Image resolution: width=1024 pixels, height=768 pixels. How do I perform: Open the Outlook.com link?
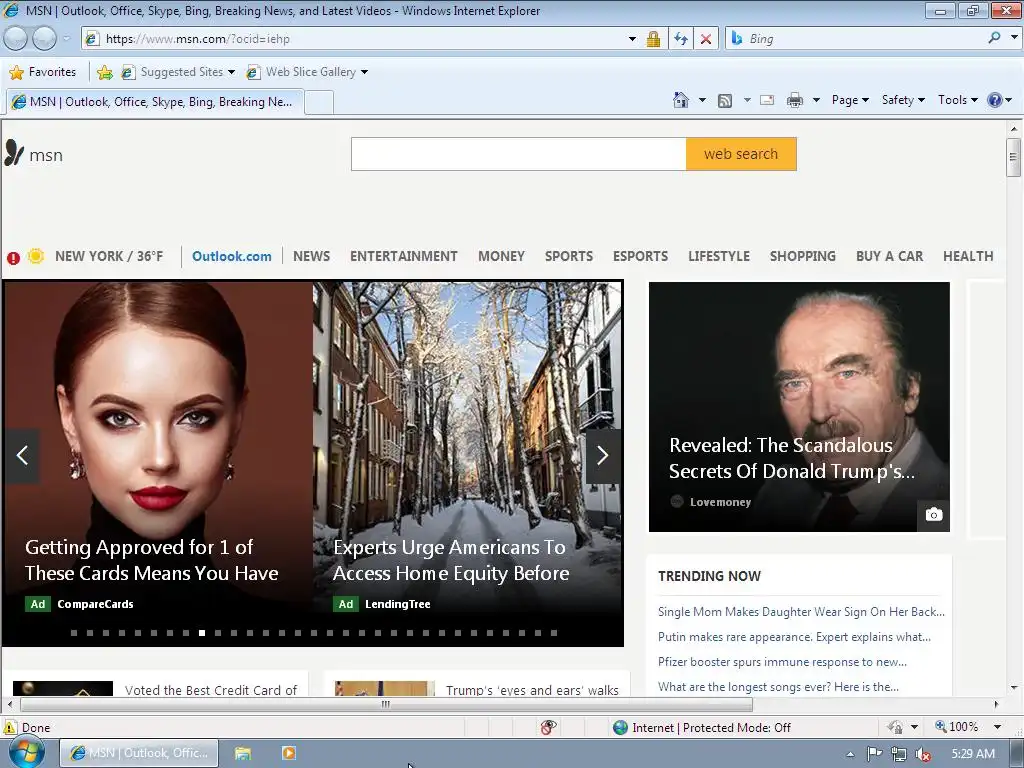coord(232,256)
